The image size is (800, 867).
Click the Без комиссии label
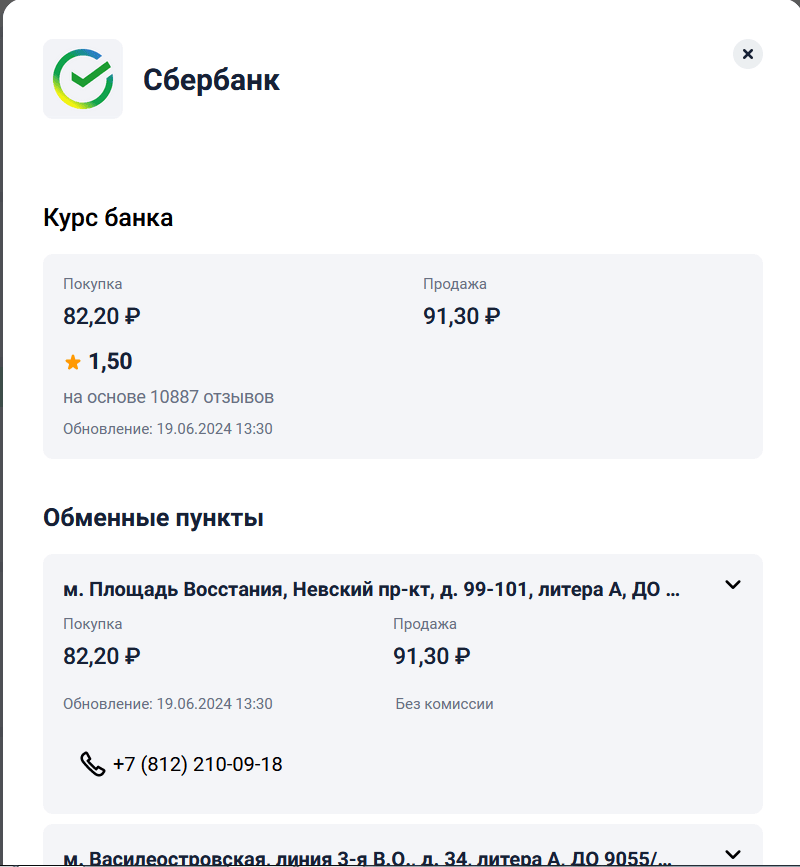coord(444,704)
